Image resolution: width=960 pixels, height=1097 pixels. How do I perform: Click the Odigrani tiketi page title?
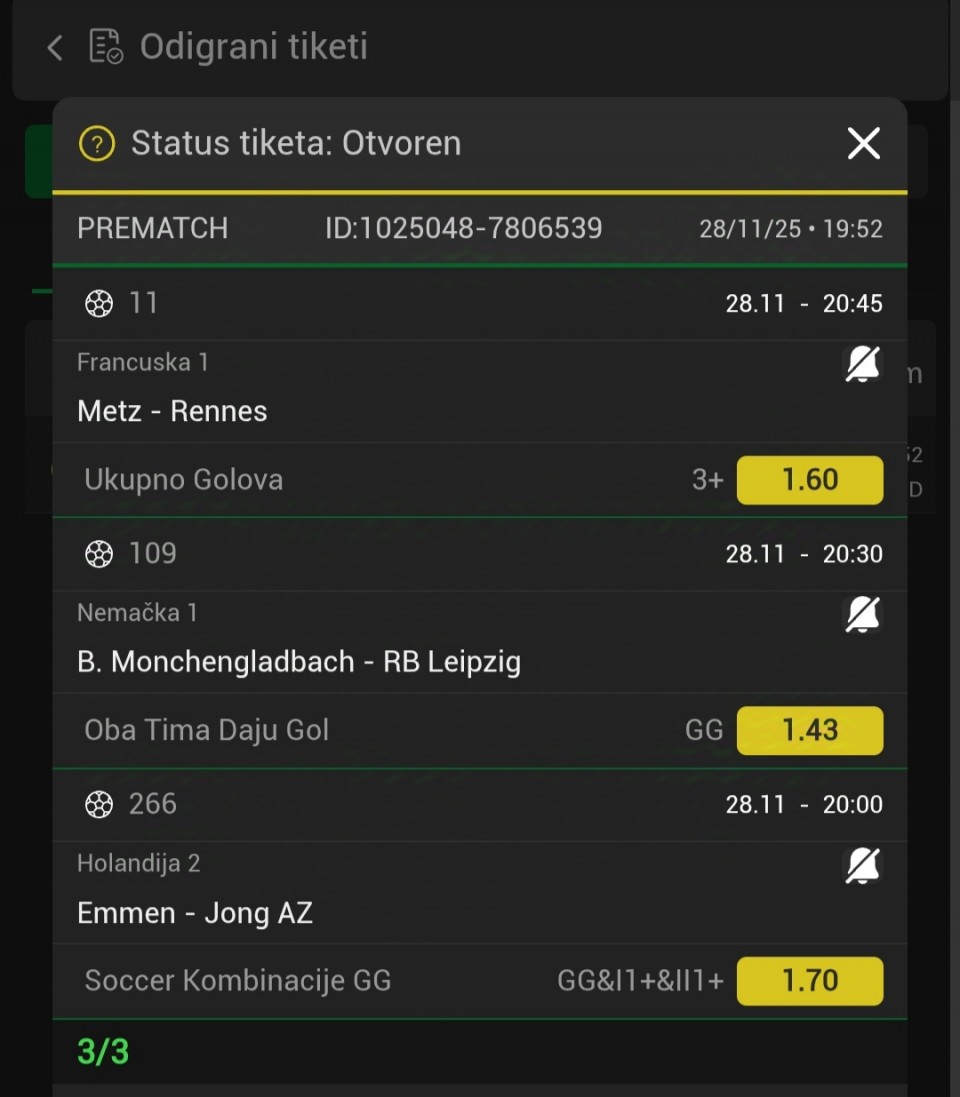(x=253, y=47)
